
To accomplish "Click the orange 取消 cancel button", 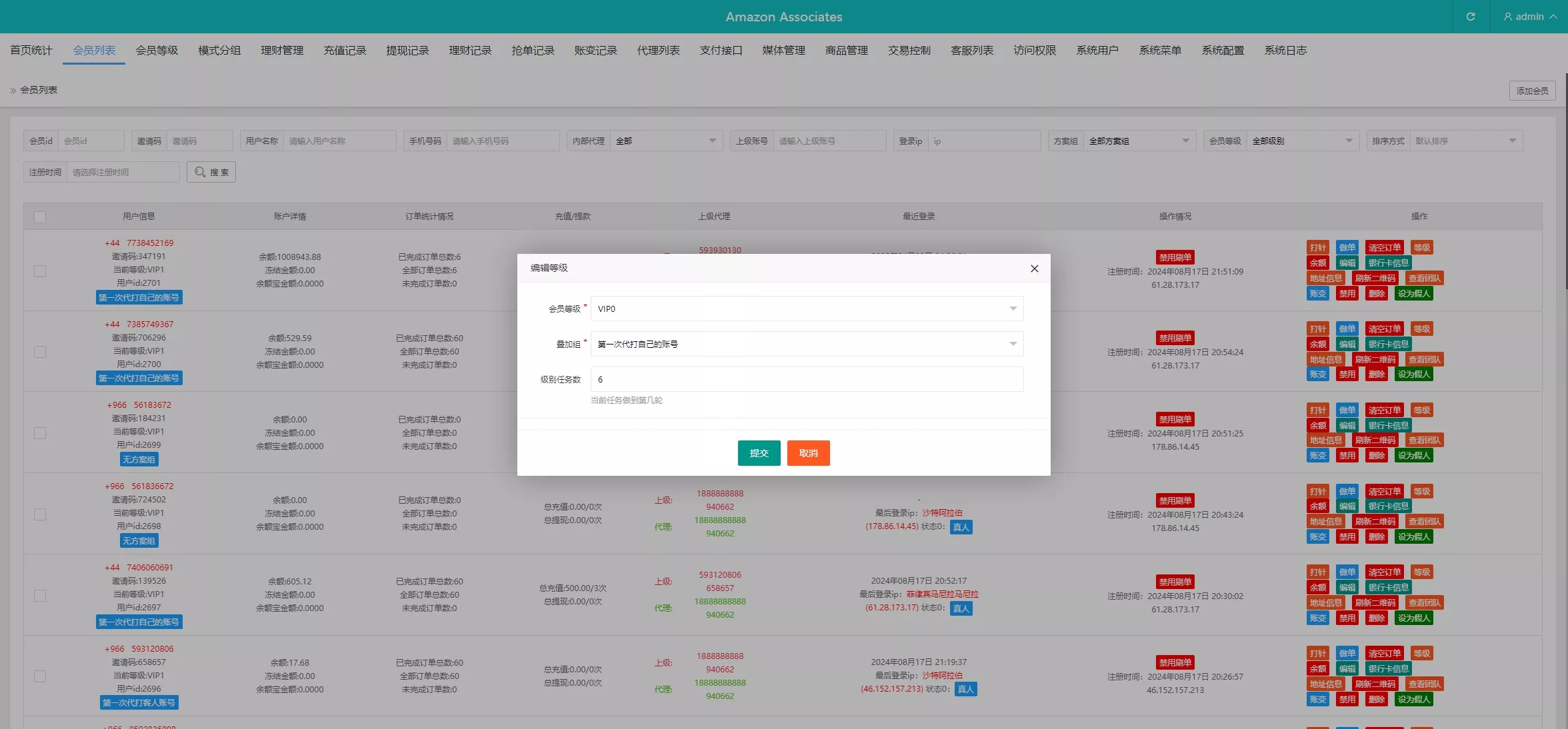I will (808, 453).
